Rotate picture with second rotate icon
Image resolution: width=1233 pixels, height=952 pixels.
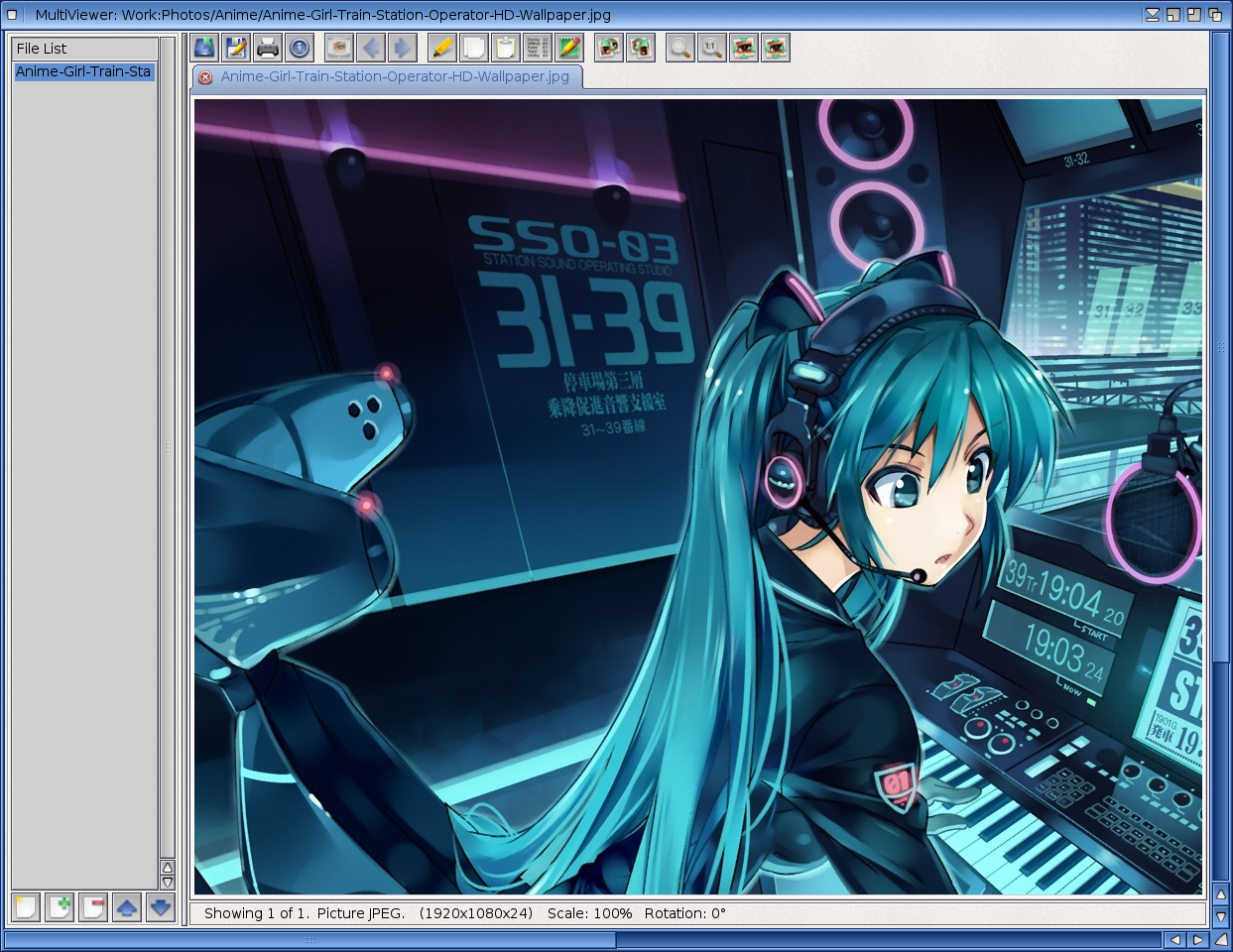pos(641,47)
